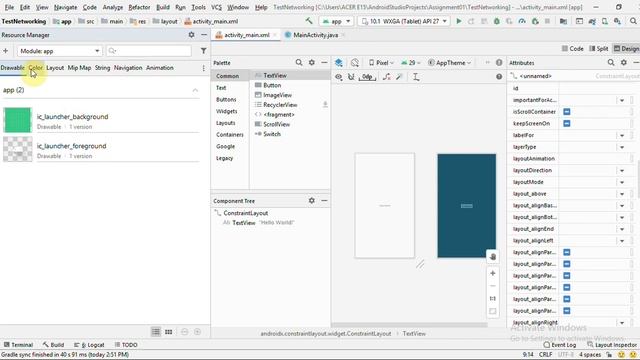Image resolution: width=640 pixels, height=360 pixels.
Task: Zoom in design canvas with plus
Action: 493,273
